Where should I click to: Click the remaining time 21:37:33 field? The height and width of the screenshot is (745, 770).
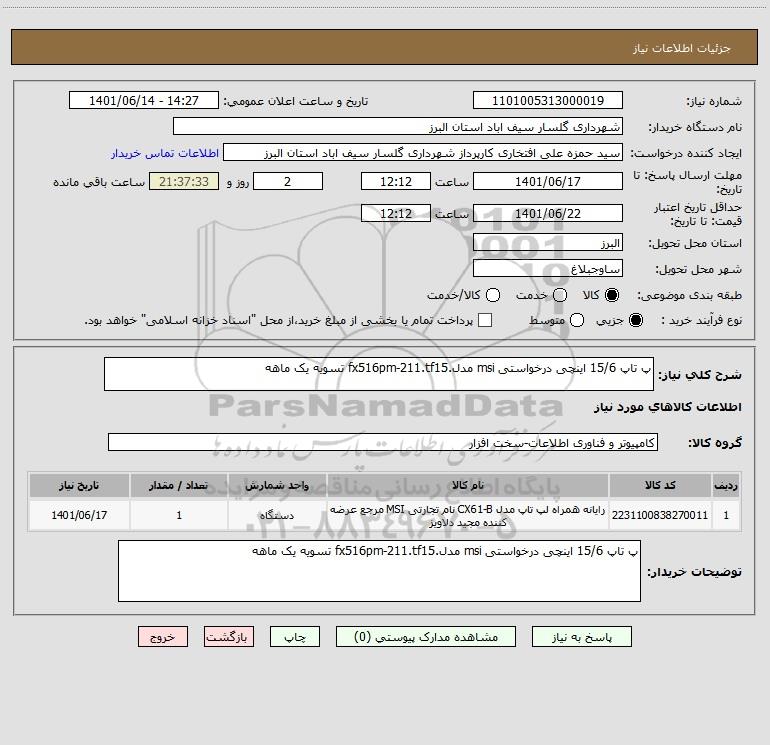coord(184,181)
